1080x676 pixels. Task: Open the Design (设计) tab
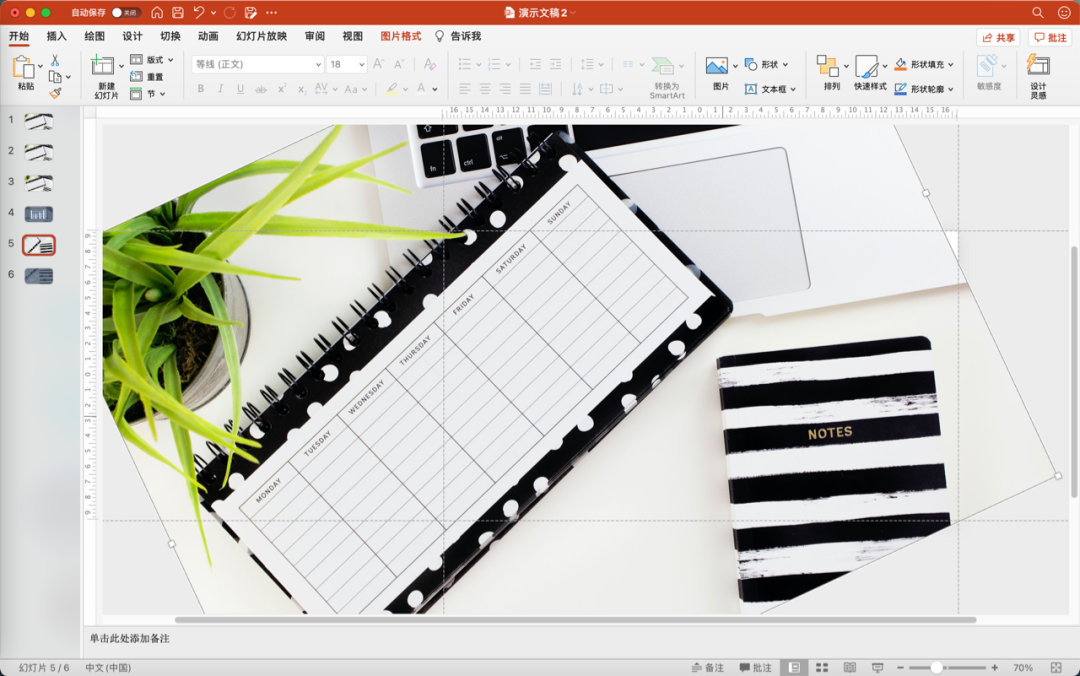coord(132,36)
